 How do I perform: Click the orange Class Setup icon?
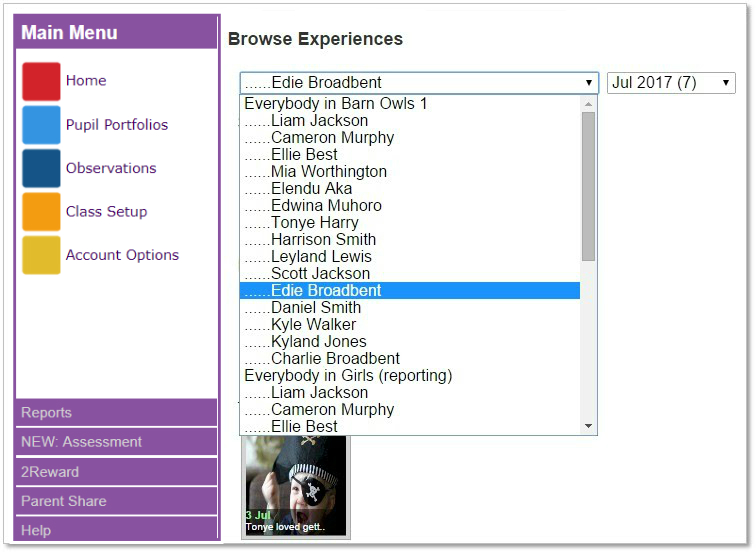pyautogui.click(x=41, y=212)
